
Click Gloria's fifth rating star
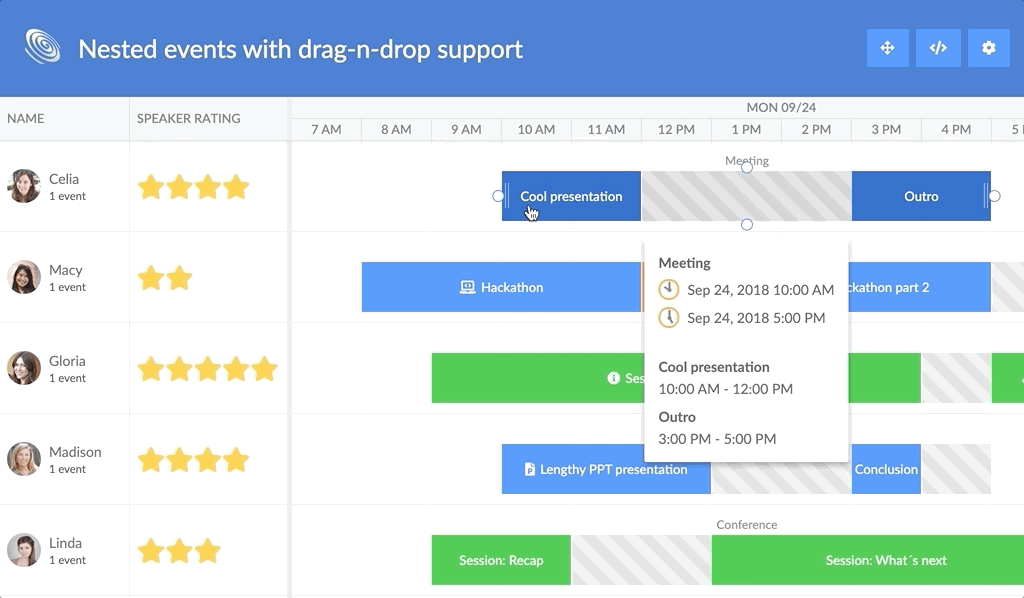(264, 369)
